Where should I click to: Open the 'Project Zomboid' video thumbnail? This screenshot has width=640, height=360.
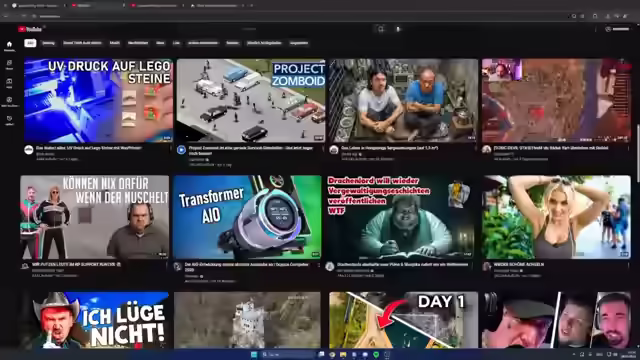point(251,100)
